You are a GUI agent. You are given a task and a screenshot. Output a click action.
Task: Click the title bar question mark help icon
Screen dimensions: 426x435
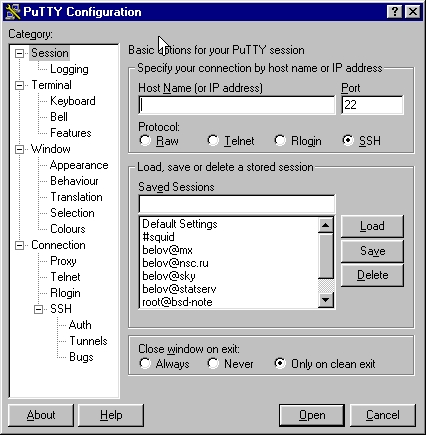coord(395,12)
